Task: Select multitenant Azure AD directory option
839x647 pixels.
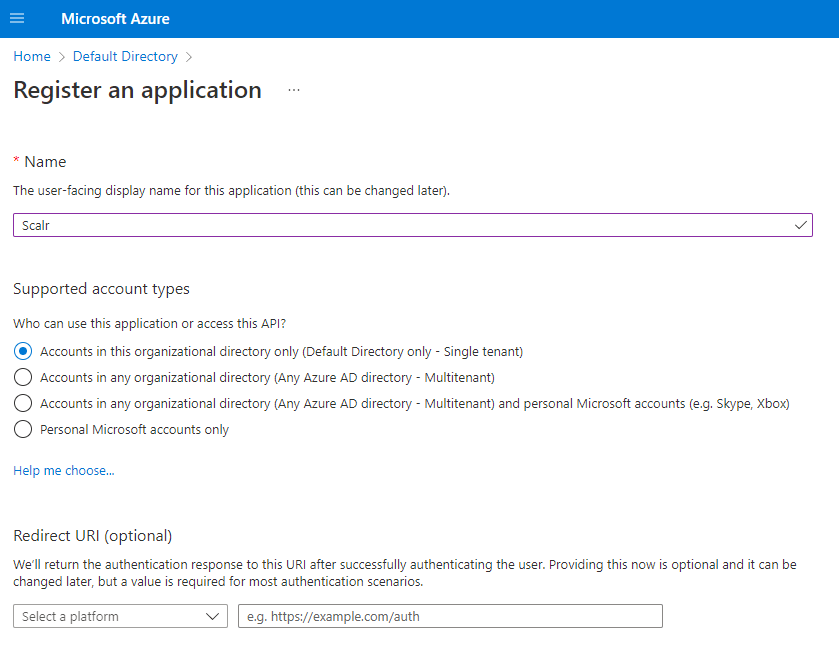Action: click(x=23, y=378)
